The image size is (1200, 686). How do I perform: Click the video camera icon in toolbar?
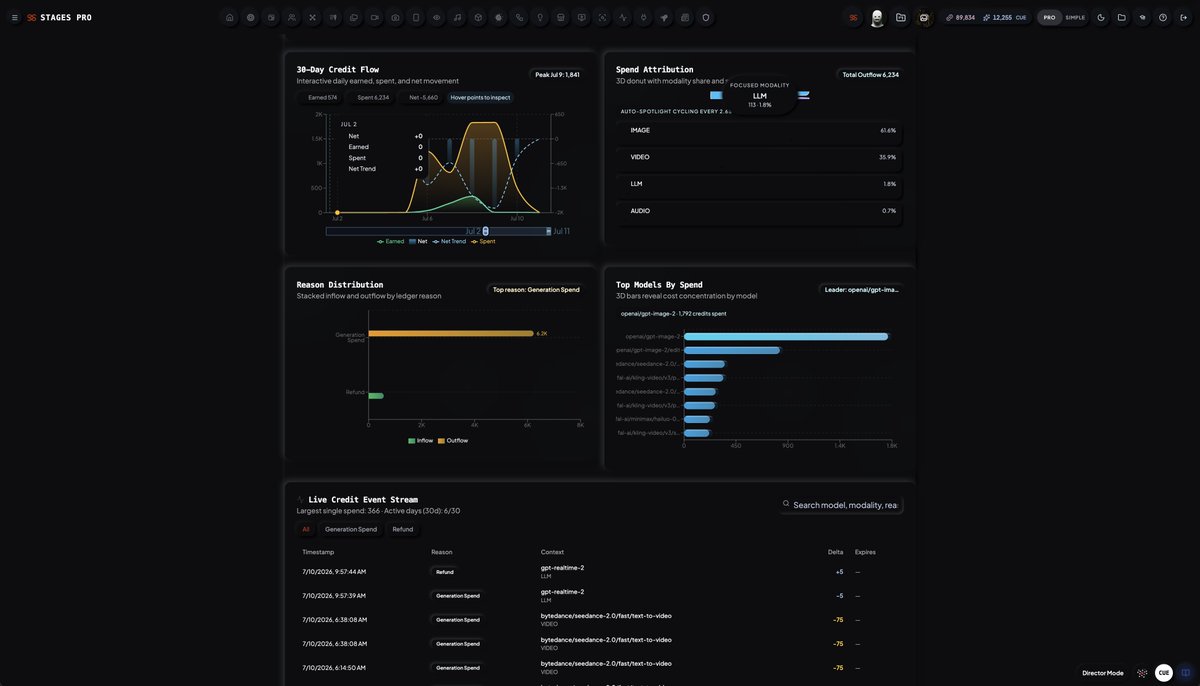click(x=375, y=17)
